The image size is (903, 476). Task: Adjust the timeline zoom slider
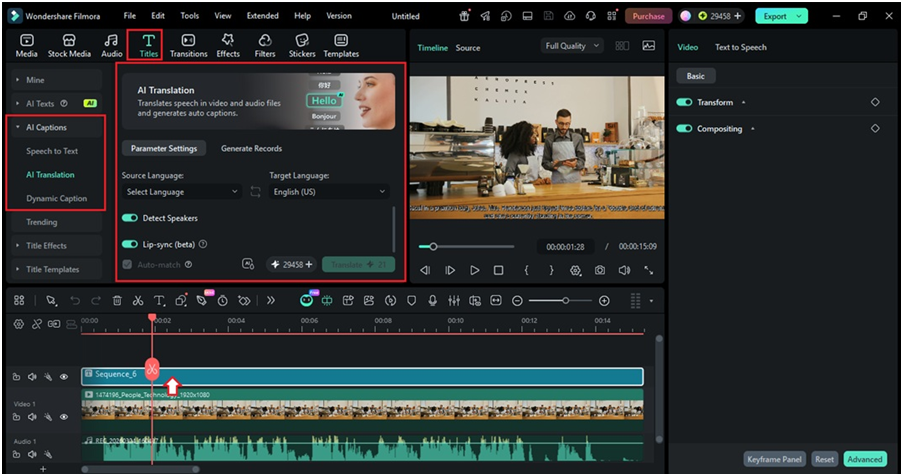(x=566, y=300)
